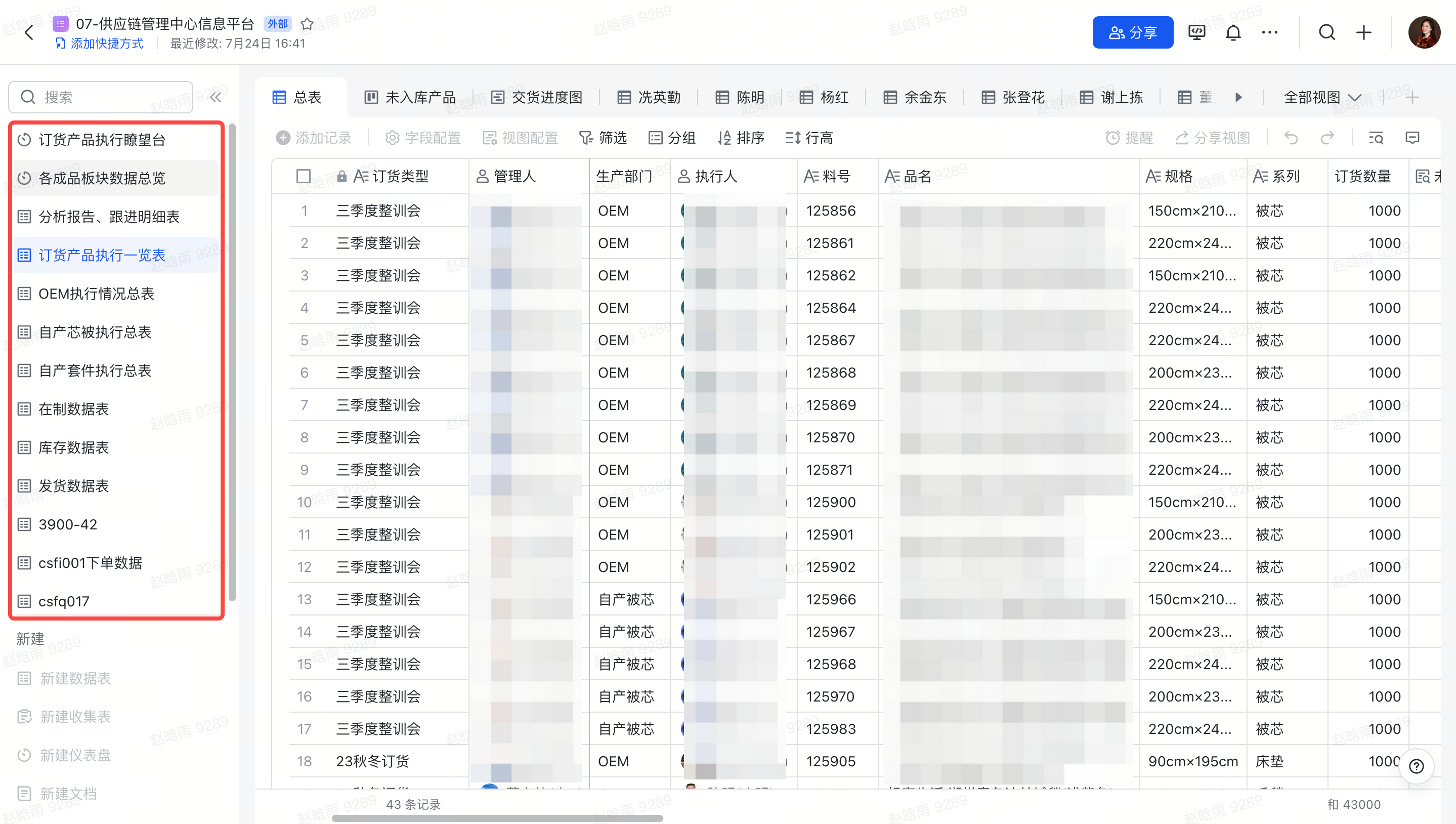Open the presentation mode screen icon
This screenshot has height=824, width=1456.
[1197, 33]
